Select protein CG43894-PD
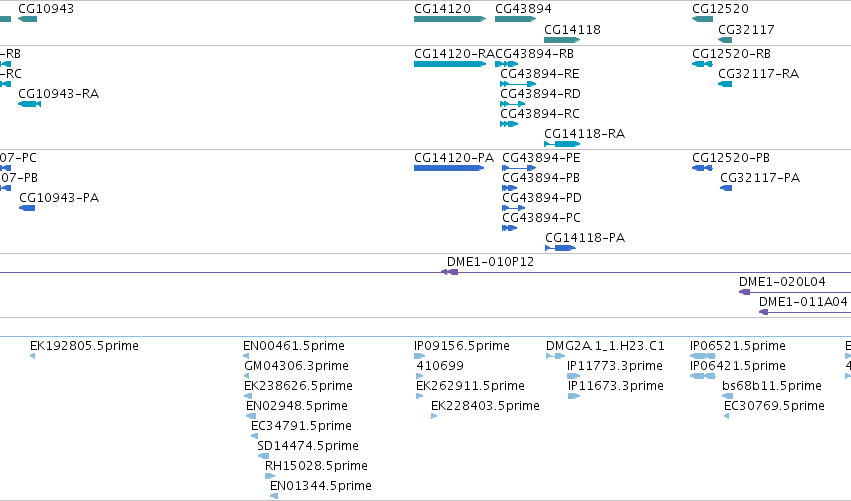851x501 pixels. (x=542, y=198)
